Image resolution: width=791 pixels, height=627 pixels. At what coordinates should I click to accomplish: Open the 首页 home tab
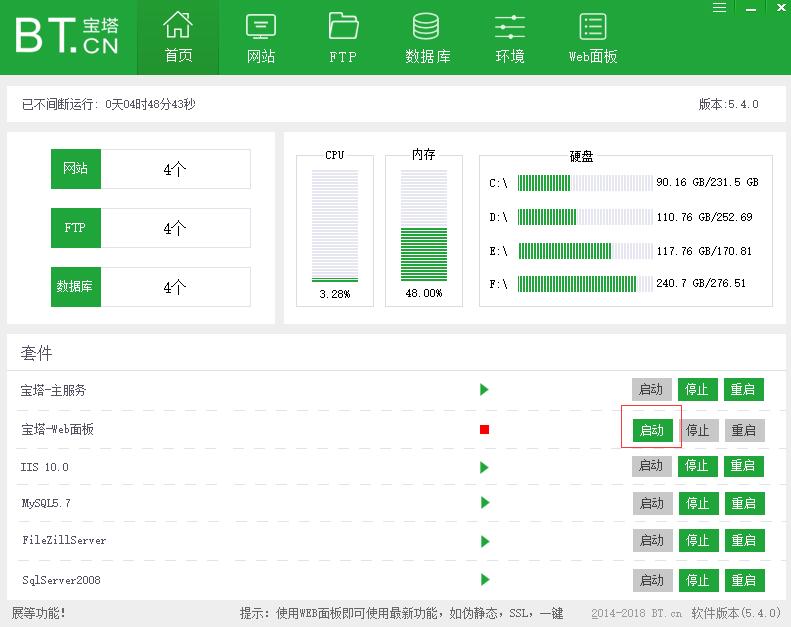pos(178,37)
